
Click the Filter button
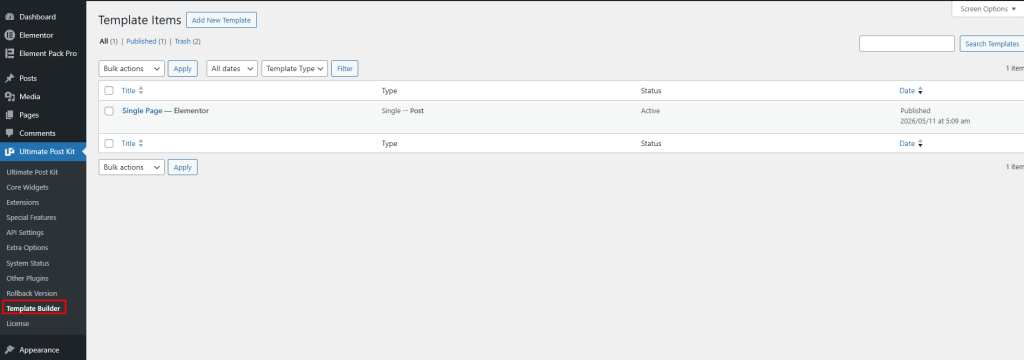pyautogui.click(x=345, y=69)
